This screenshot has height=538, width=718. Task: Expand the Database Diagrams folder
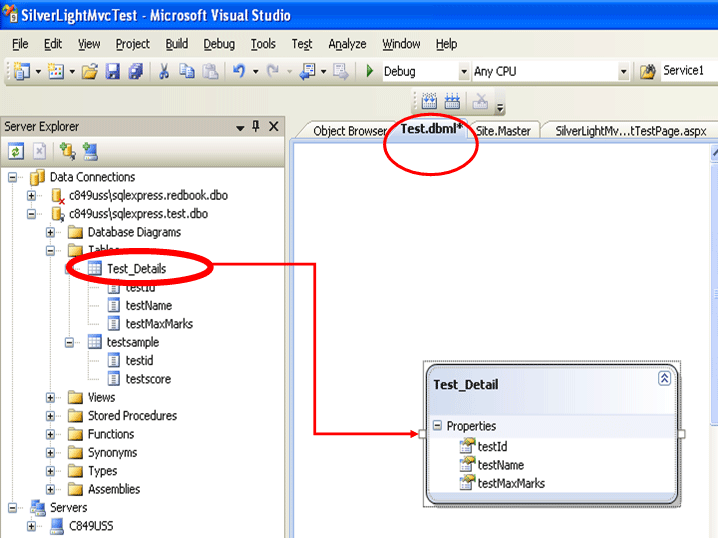(x=50, y=232)
